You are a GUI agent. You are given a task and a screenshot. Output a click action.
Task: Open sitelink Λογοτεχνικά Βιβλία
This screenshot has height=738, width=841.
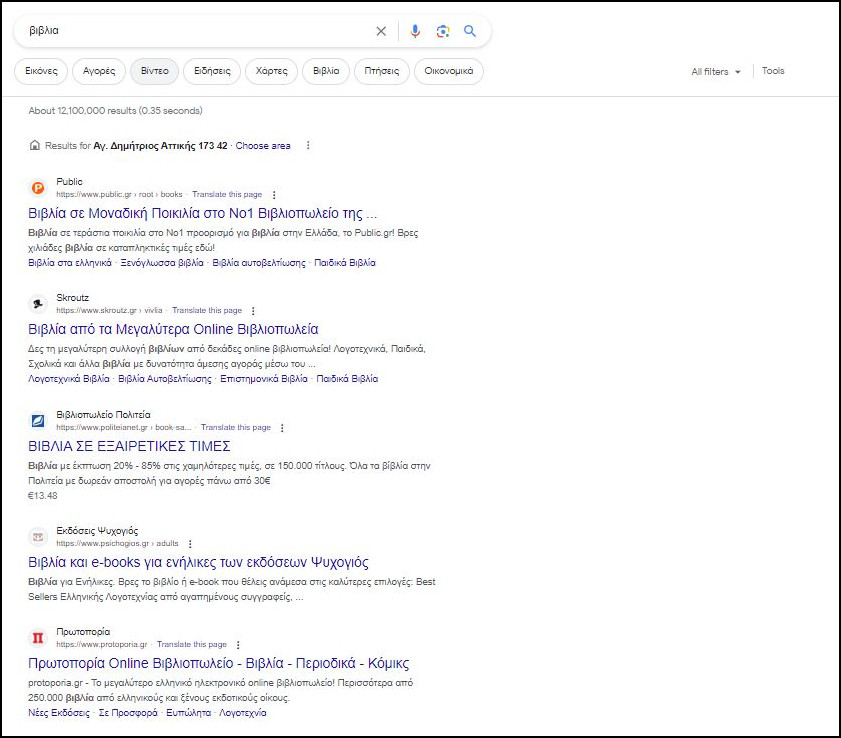[69, 379]
